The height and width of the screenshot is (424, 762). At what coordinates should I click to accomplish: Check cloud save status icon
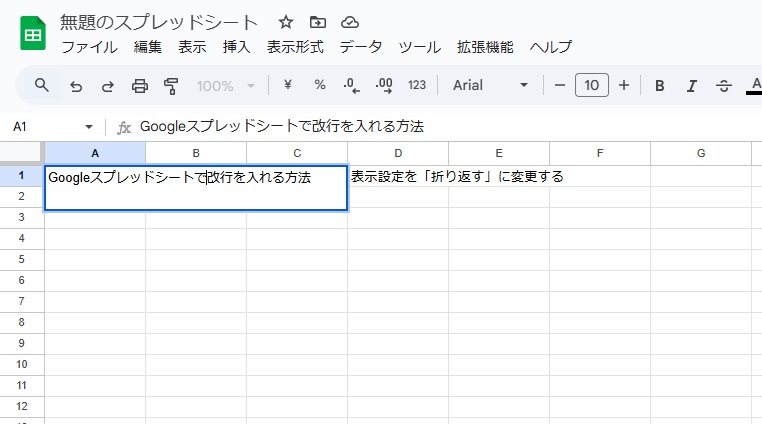pyautogui.click(x=349, y=22)
